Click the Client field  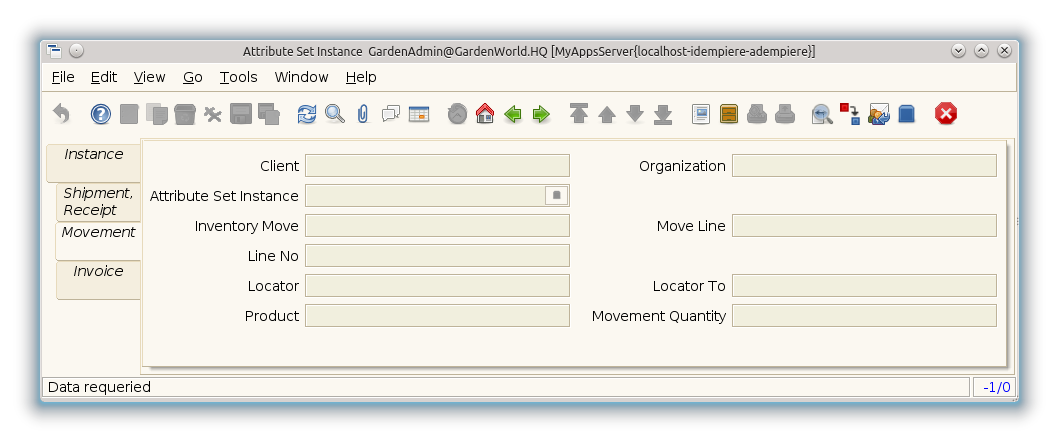[437, 166]
